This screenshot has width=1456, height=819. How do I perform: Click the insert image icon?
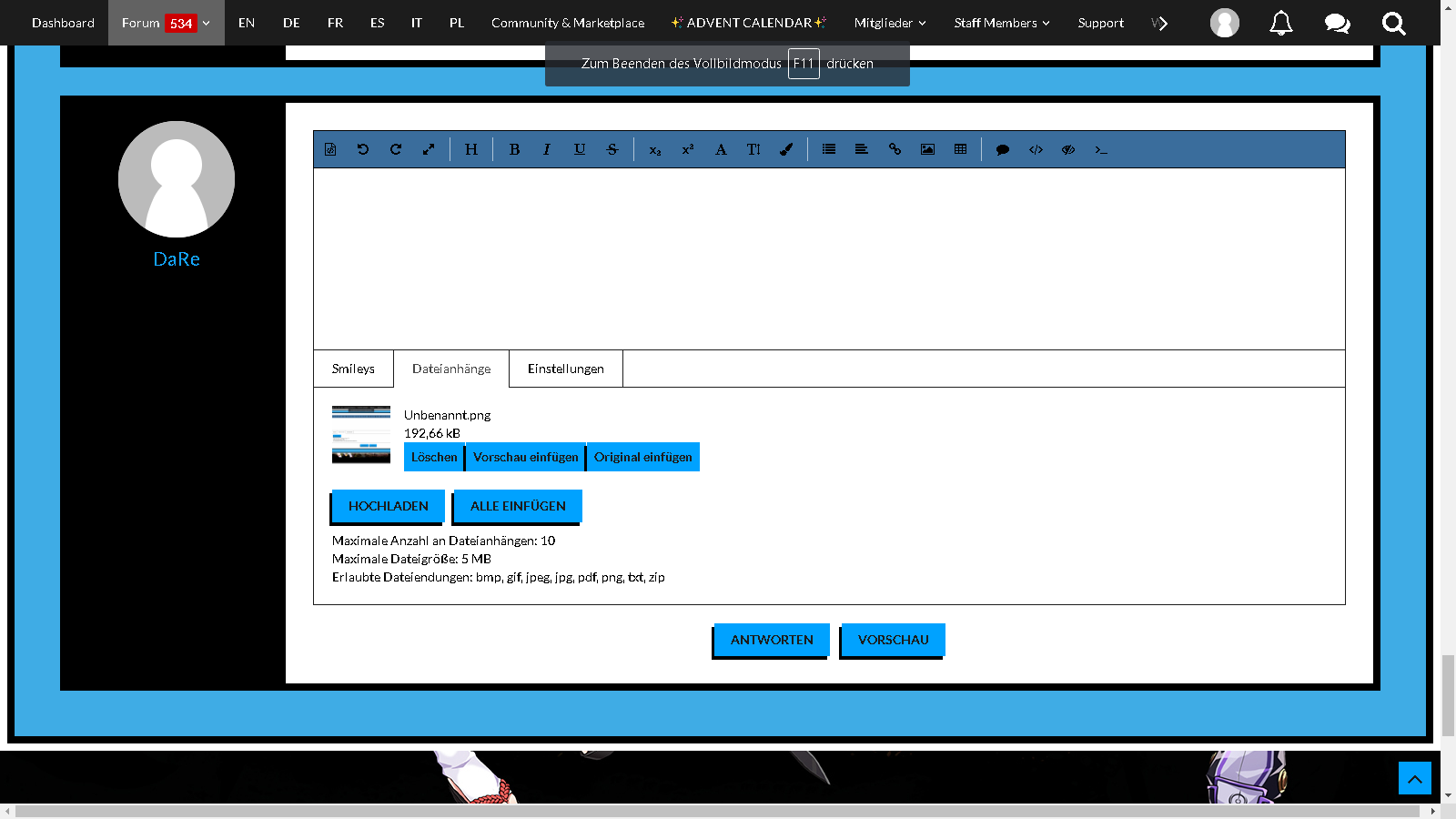click(x=927, y=149)
